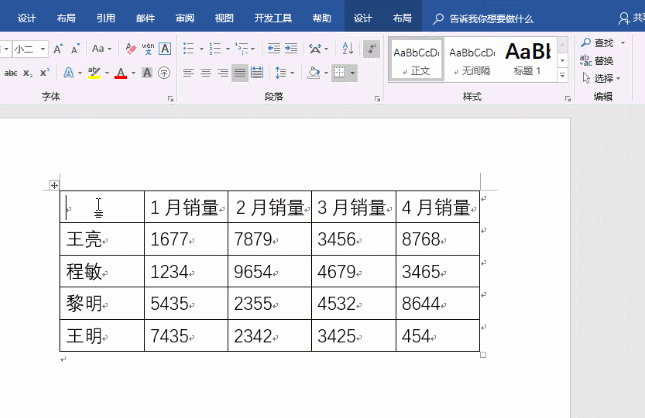This screenshot has width=645, height=418.
Task: Expand the shading color dropdown arrow
Action: point(326,73)
